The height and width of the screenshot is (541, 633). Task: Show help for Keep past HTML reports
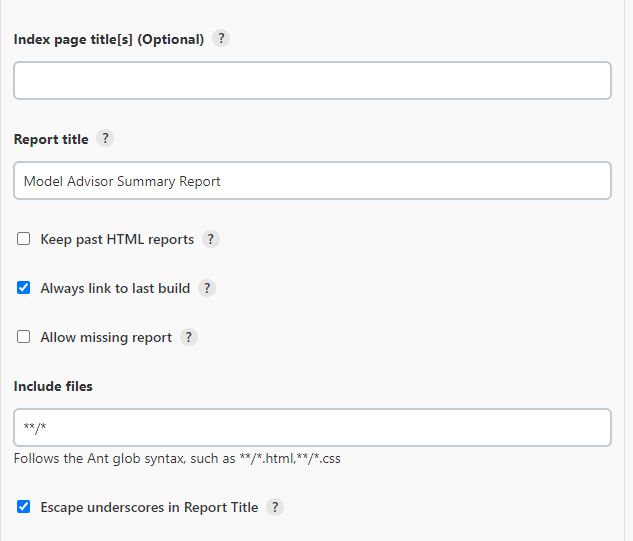click(211, 239)
